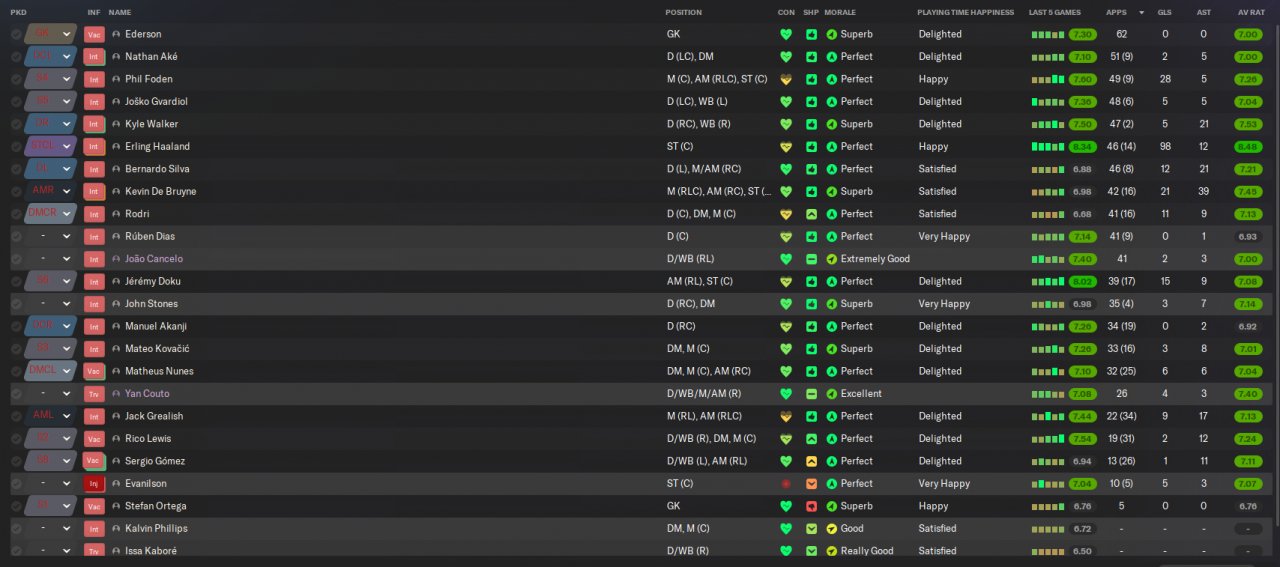
Task: Click Ederson's Vac status badge
Action: [95, 34]
